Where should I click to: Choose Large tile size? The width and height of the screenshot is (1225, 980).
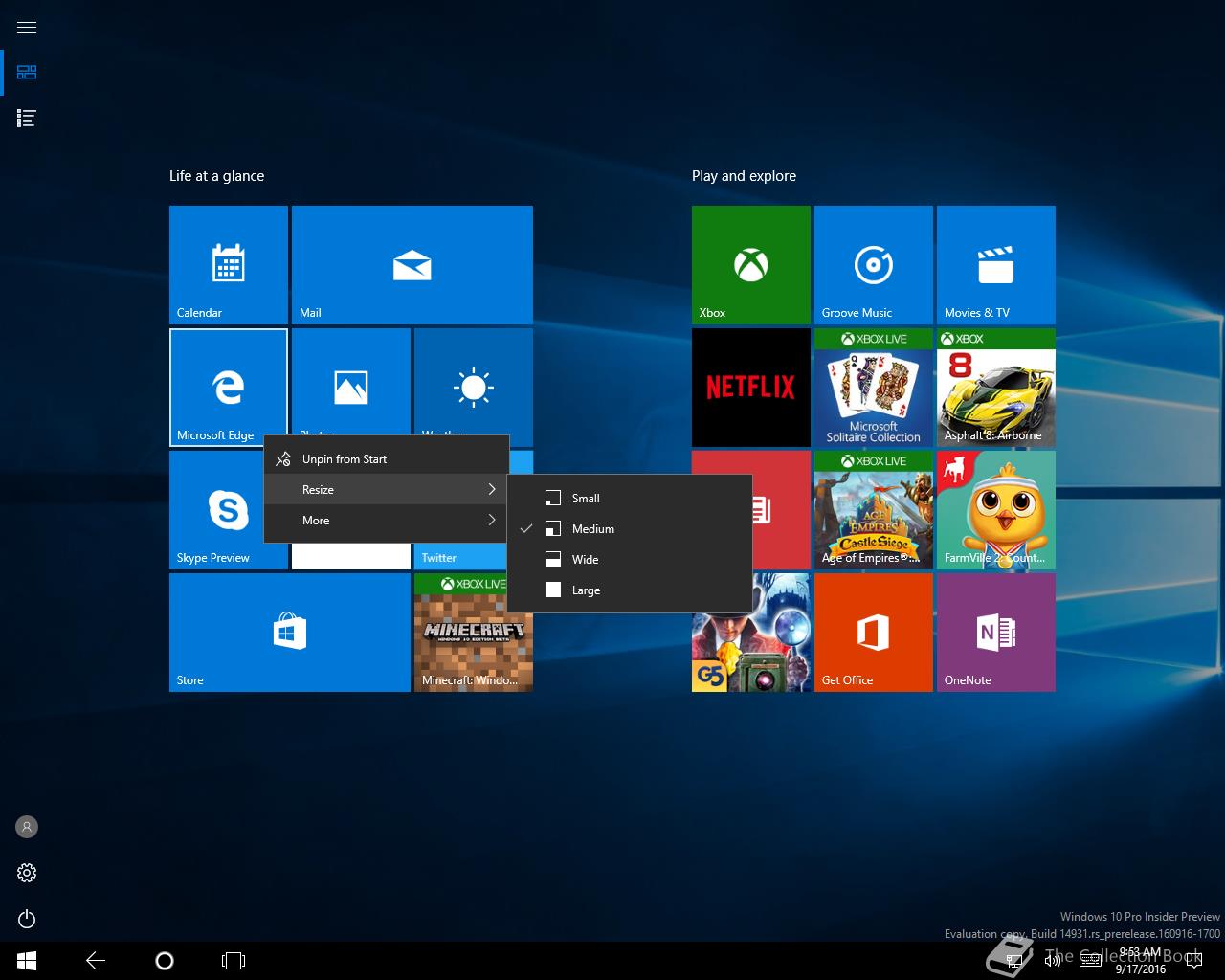click(629, 590)
